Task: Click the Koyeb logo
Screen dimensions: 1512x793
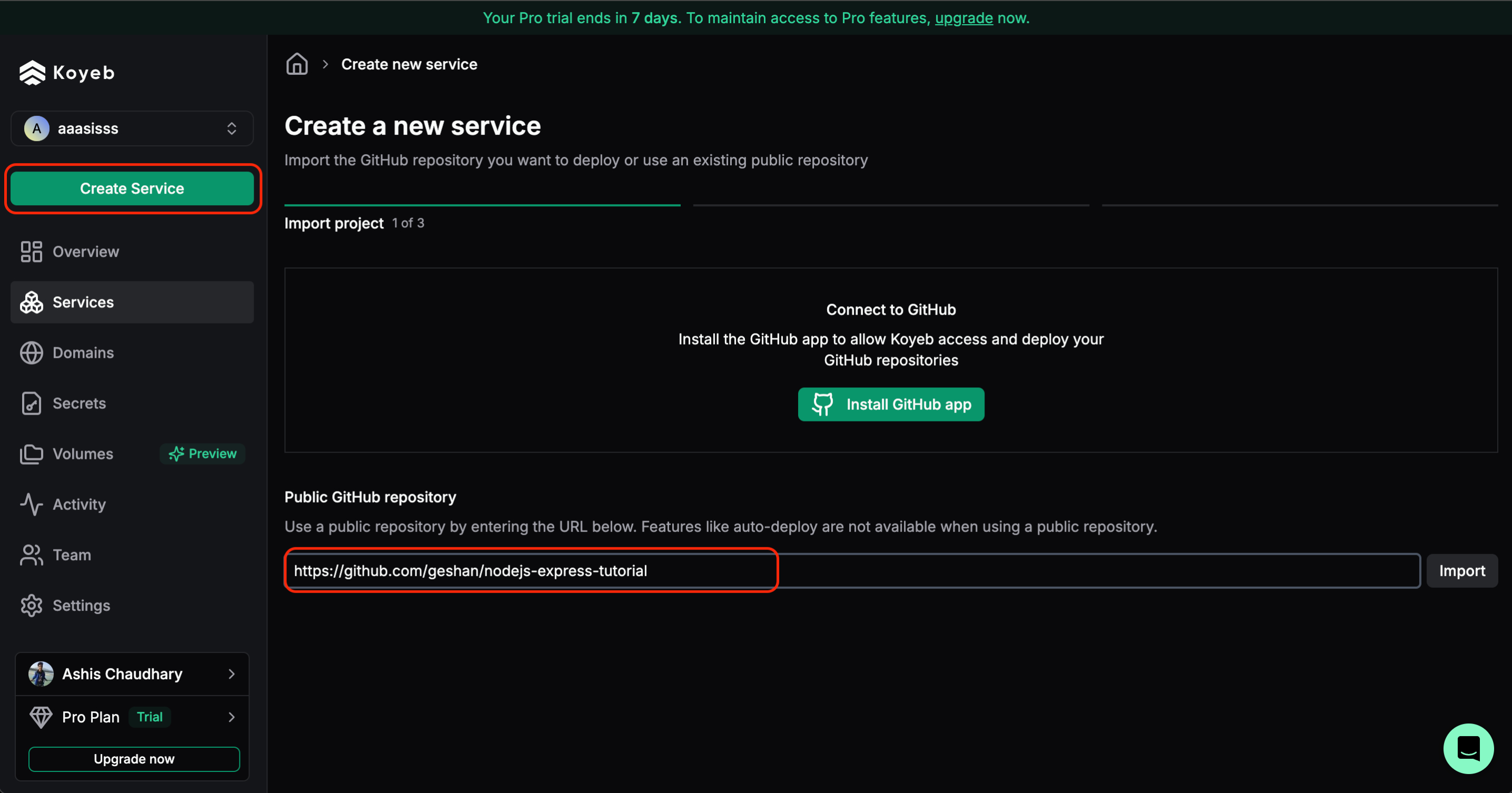Action: (66, 72)
